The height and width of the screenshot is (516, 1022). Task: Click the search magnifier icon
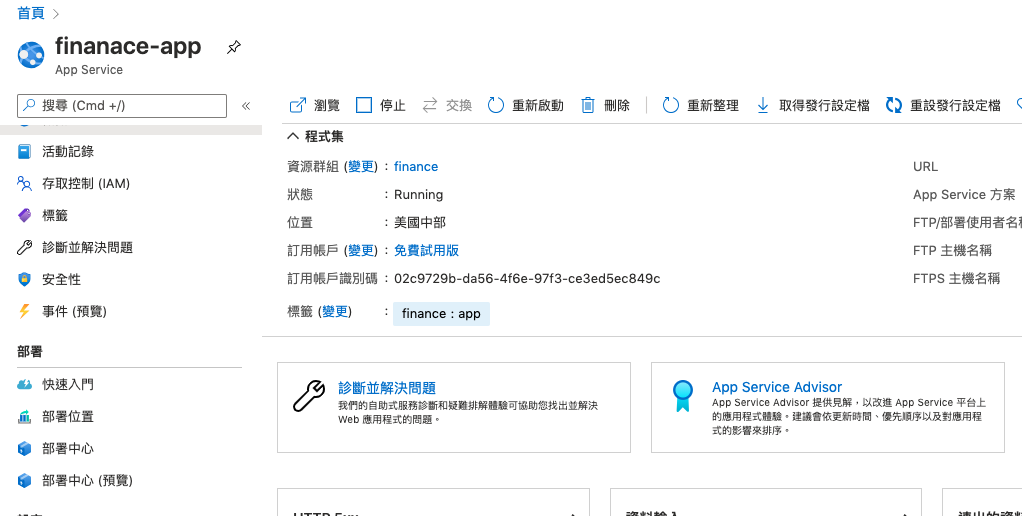coord(29,105)
